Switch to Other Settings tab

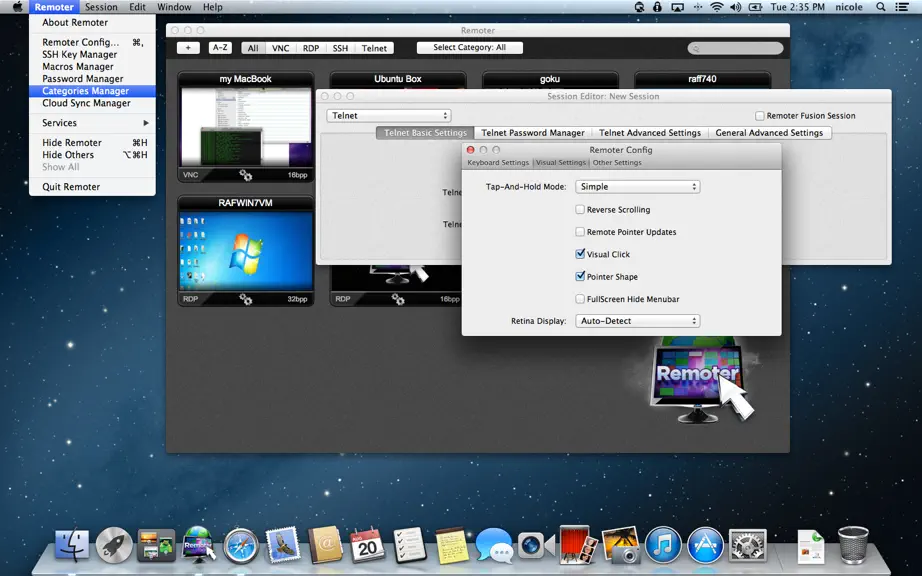pos(617,163)
